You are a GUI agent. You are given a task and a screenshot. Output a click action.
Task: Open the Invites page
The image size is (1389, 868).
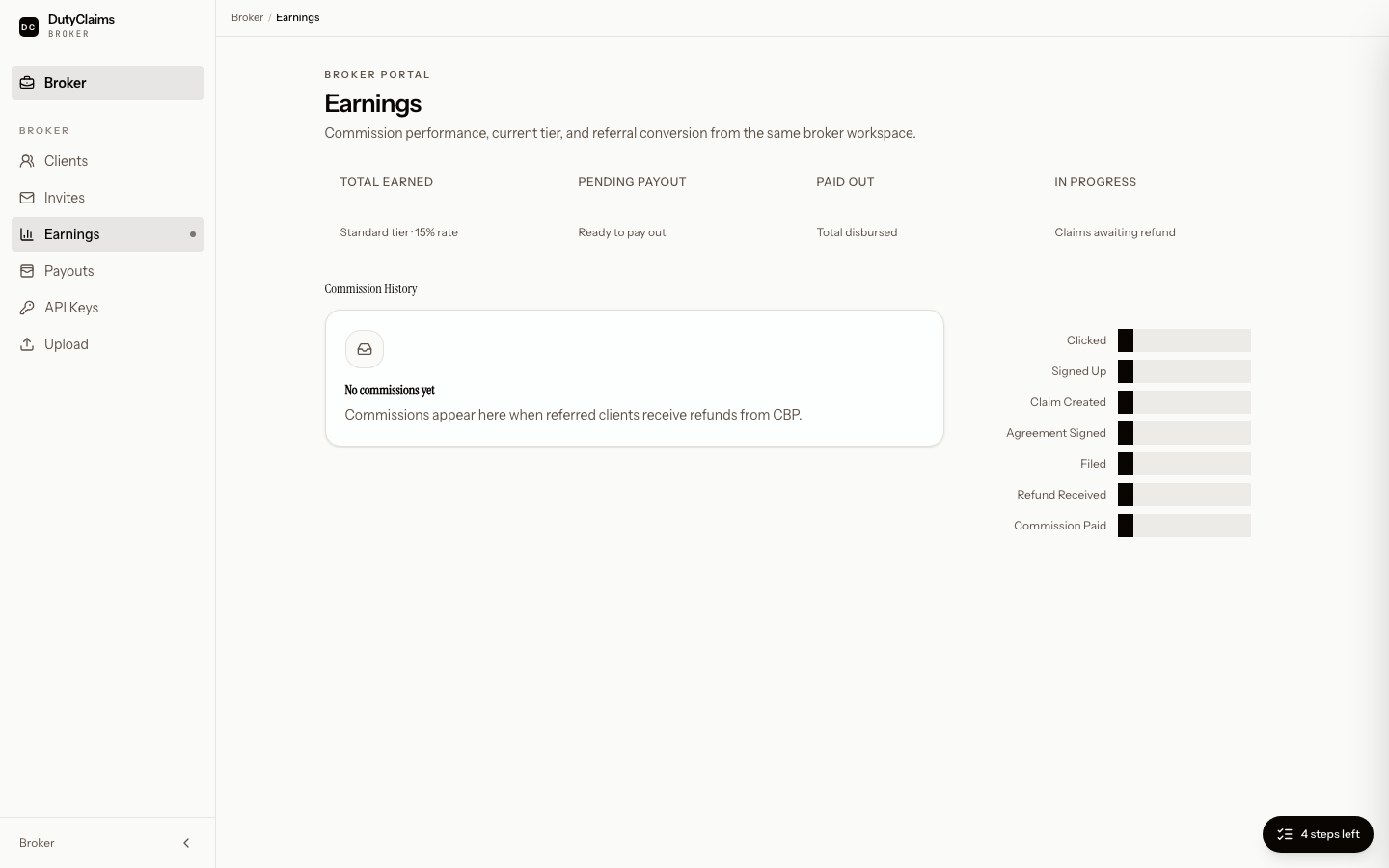click(107, 198)
